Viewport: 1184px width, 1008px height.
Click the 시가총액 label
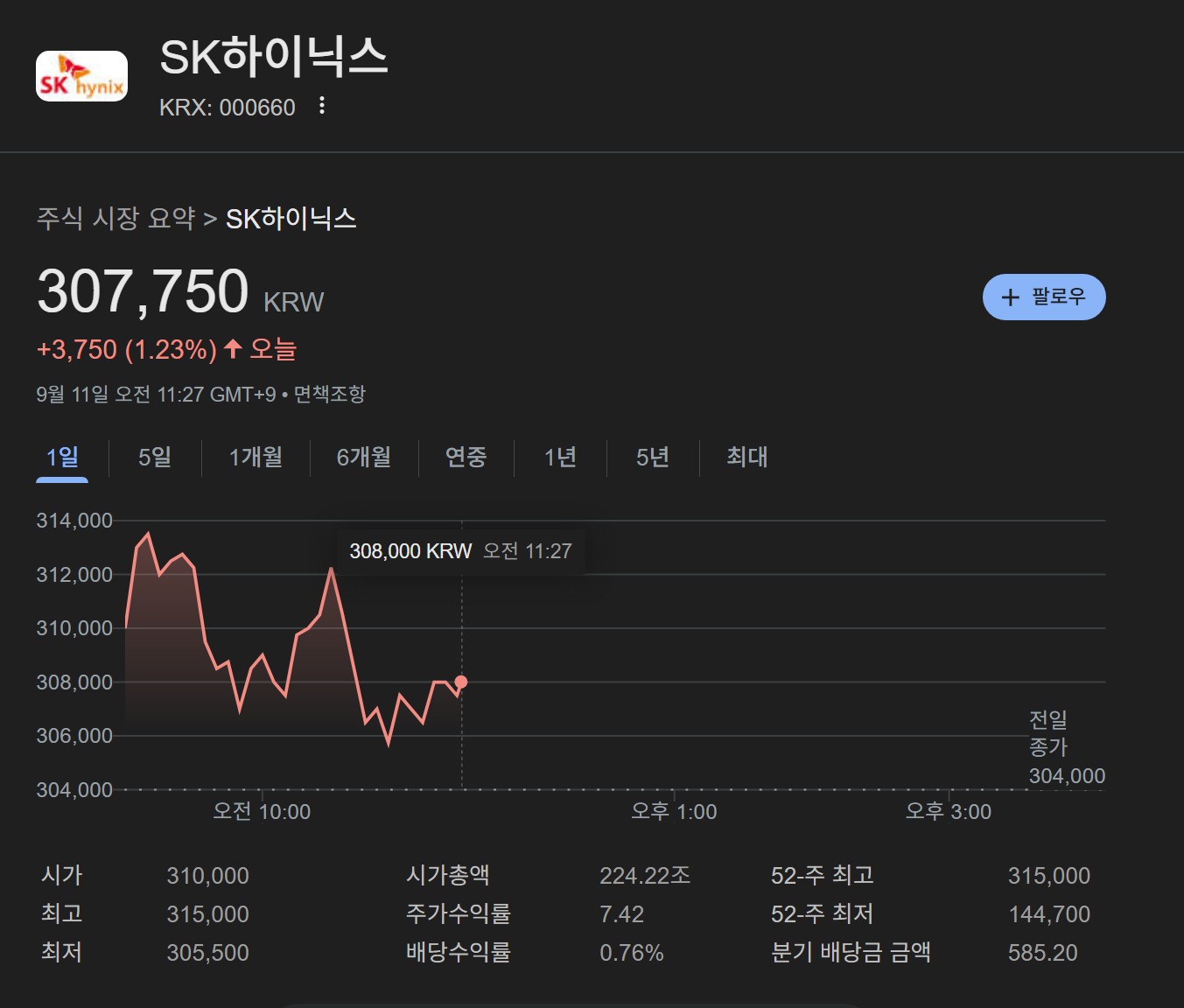tap(448, 876)
